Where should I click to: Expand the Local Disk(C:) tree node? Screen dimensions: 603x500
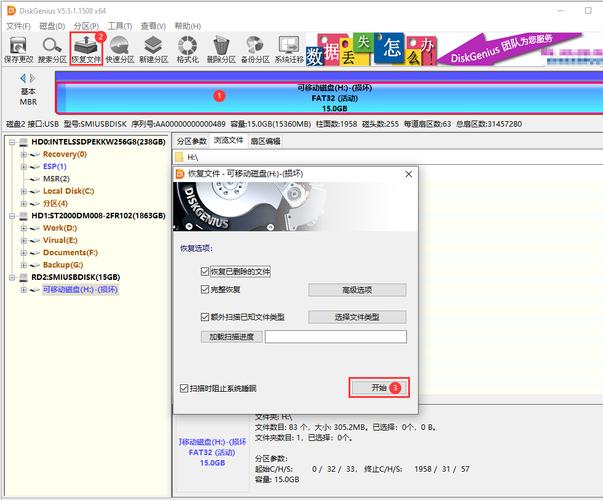pyautogui.click(x=24, y=192)
